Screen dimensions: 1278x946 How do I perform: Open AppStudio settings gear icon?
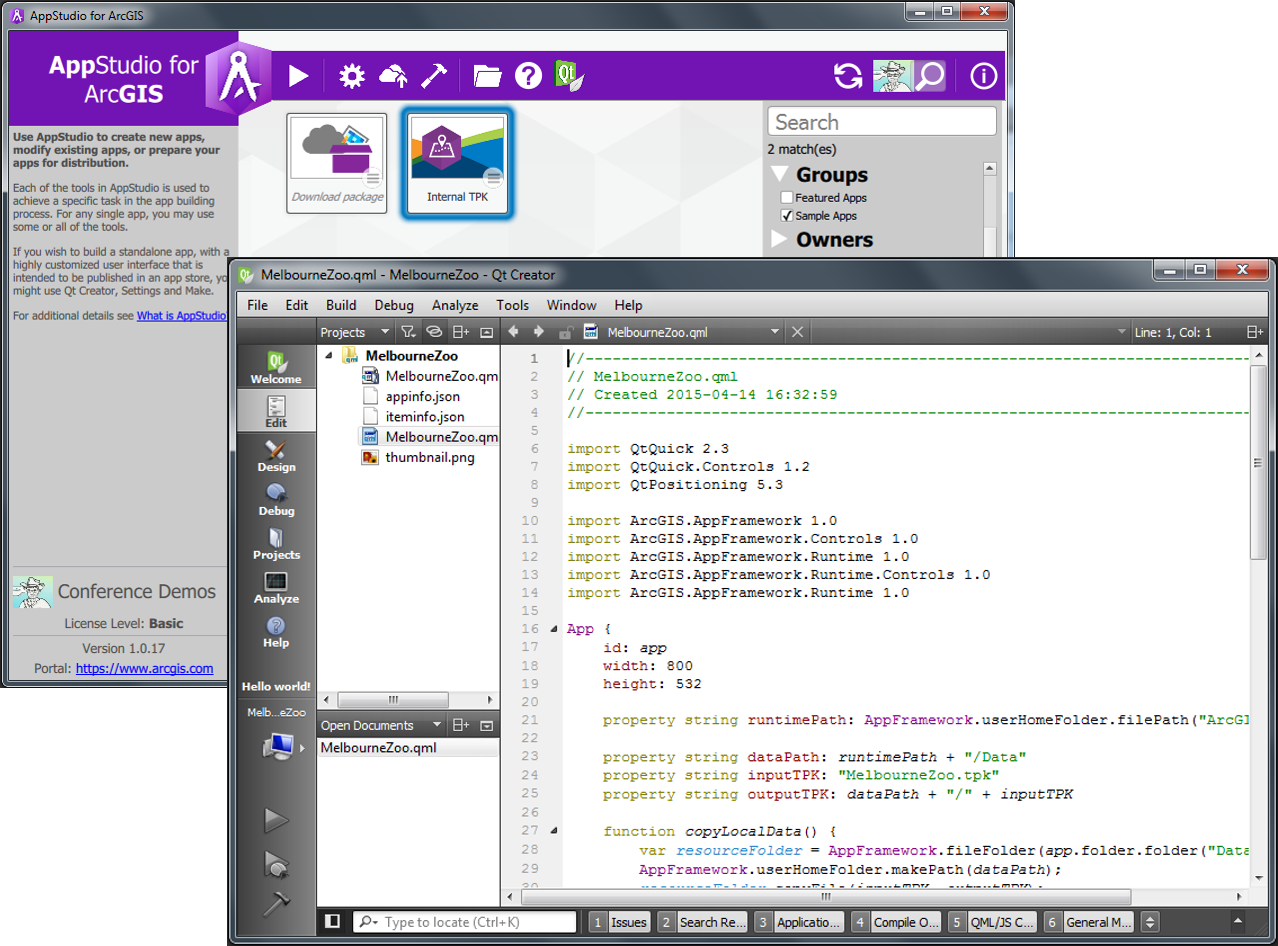352,76
